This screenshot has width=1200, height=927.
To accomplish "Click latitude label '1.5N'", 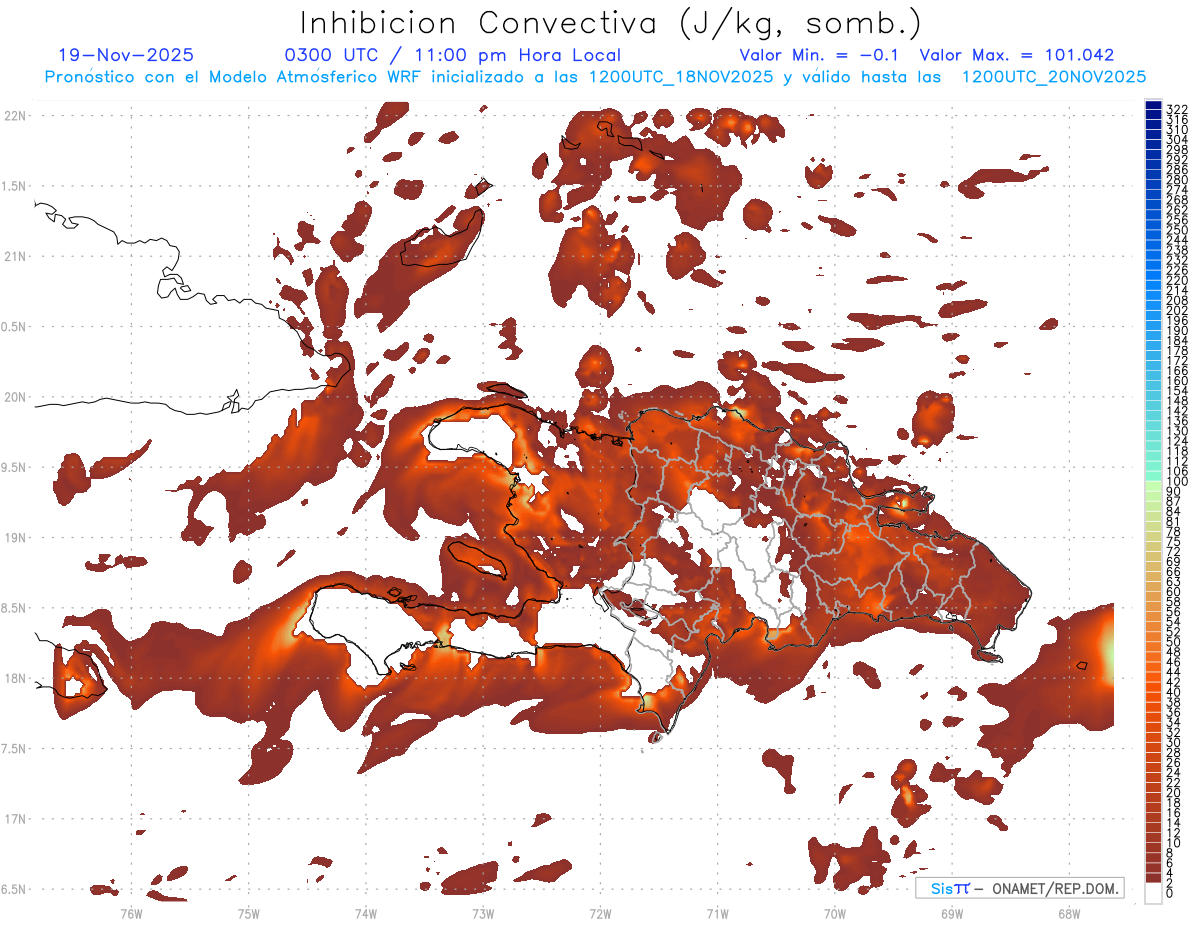I will (x=14, y=186).
